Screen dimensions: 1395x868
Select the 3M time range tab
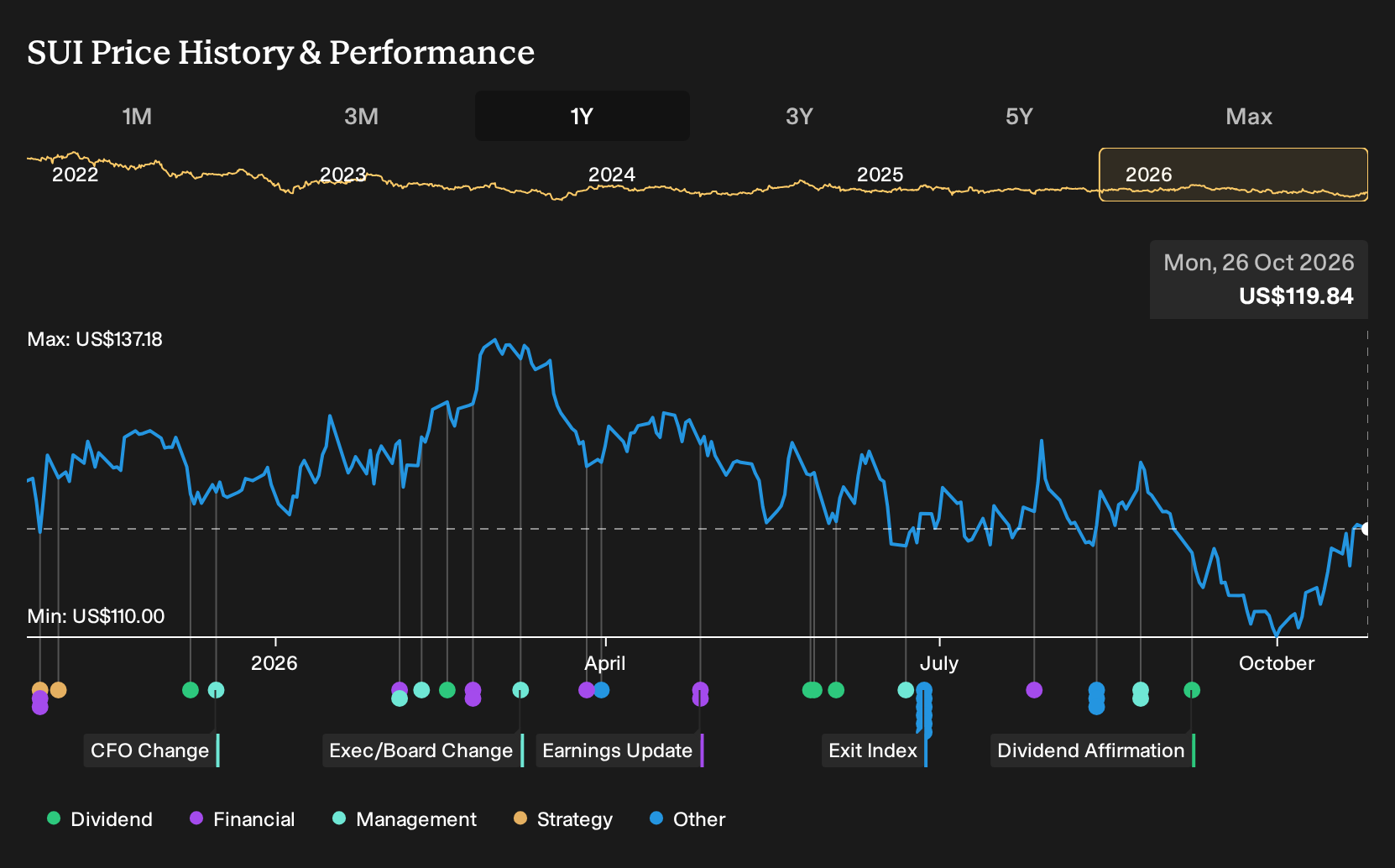click(x=361, y=116)
